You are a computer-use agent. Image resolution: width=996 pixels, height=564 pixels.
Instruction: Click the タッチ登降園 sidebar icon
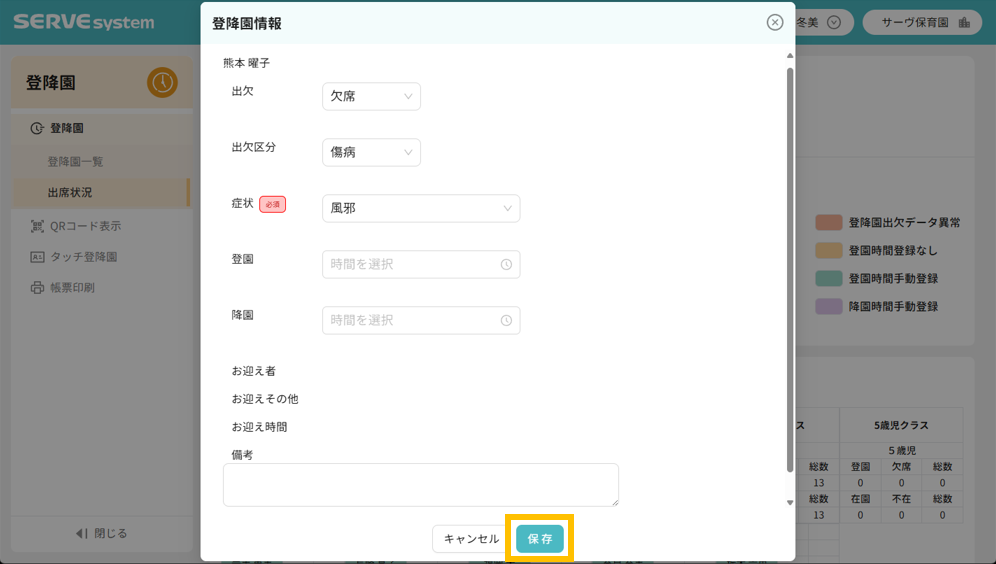click(x=37, y=257)
